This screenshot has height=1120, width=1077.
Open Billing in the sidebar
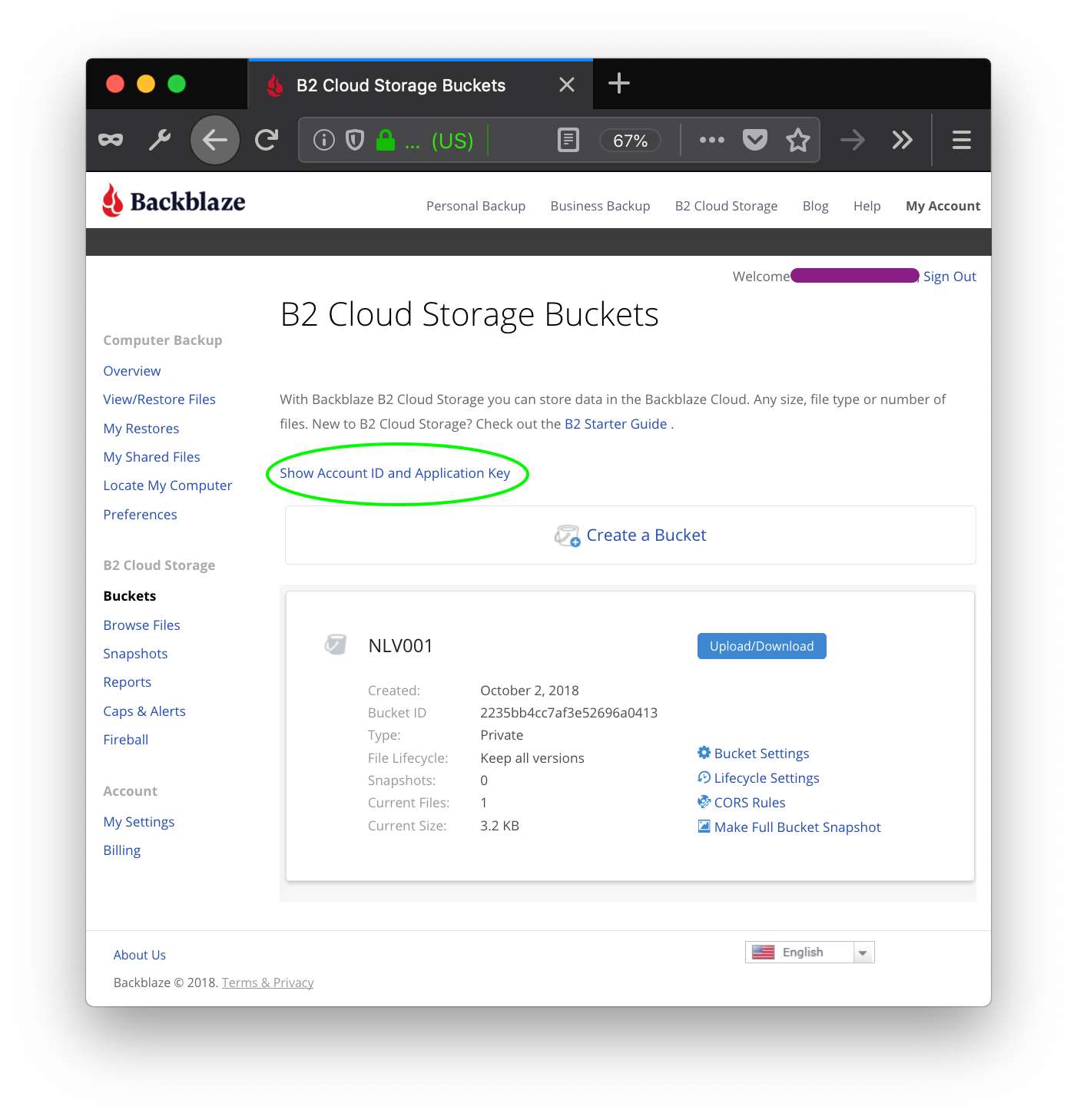(122, 850)
